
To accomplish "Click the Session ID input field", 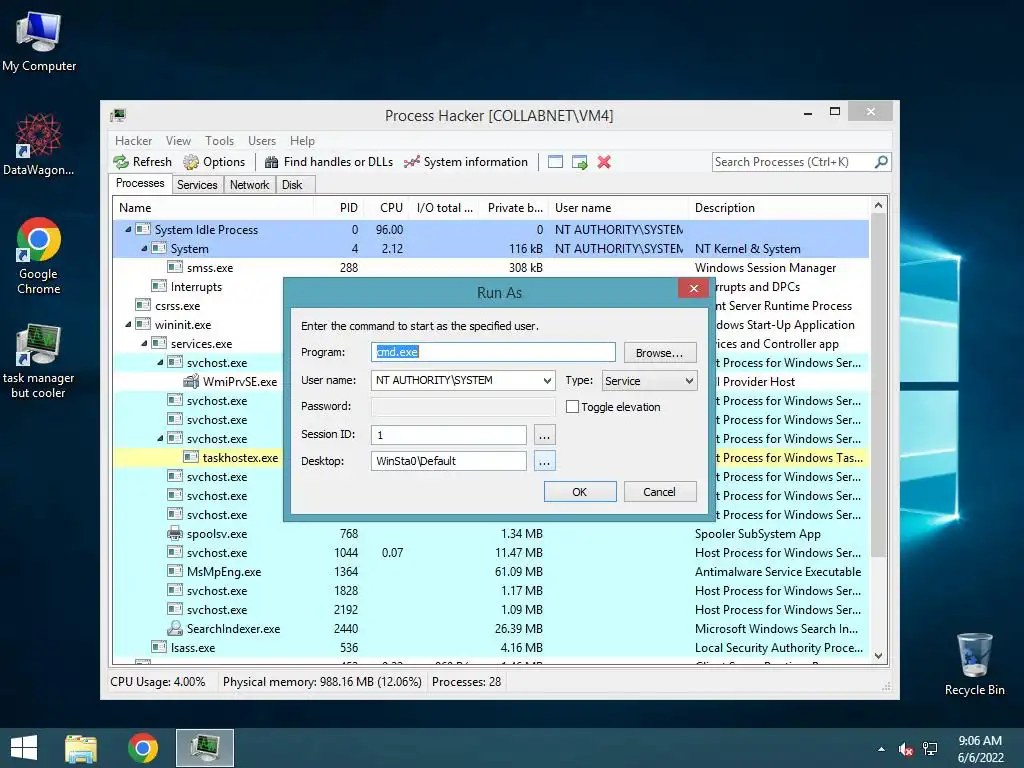I will pos(449,435).
